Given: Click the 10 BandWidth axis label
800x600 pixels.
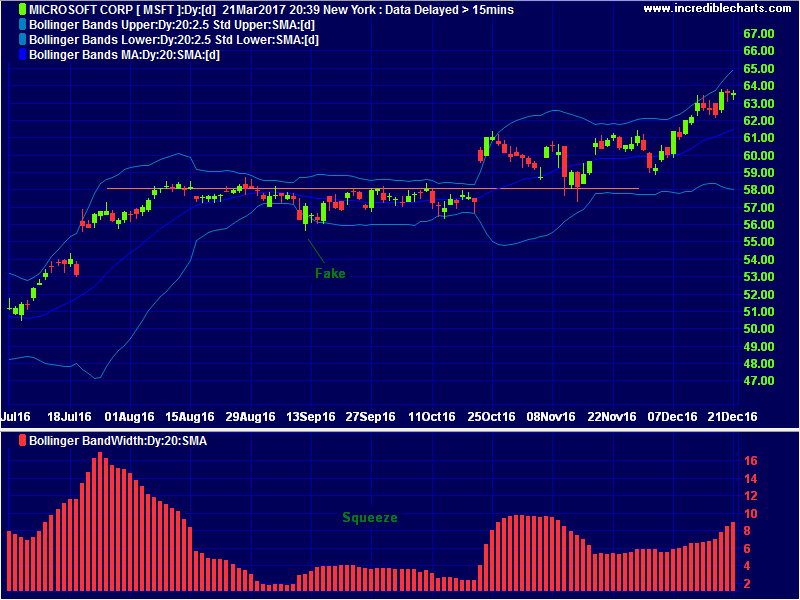Looking at the screenshot, I should click(751, 514).
